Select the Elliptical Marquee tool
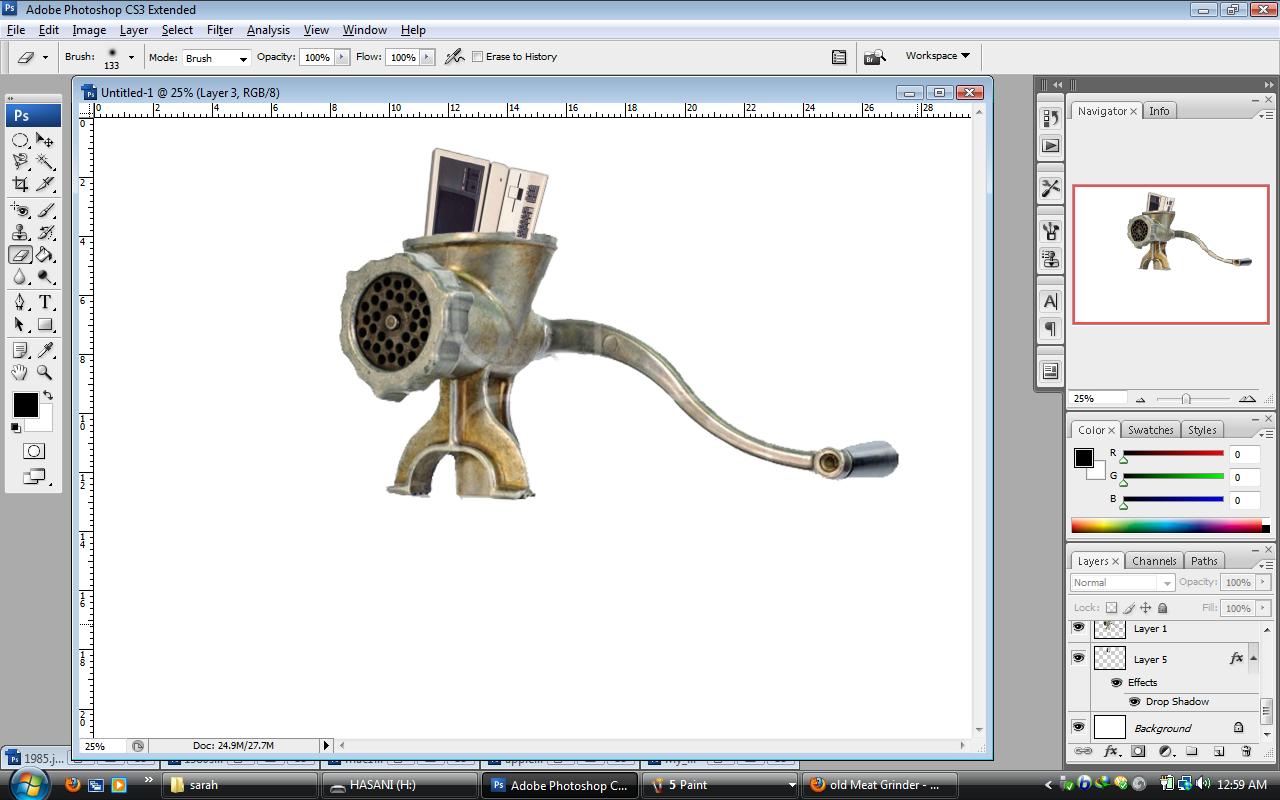Viewport: 1280px width, 800px height. [20, 140]
